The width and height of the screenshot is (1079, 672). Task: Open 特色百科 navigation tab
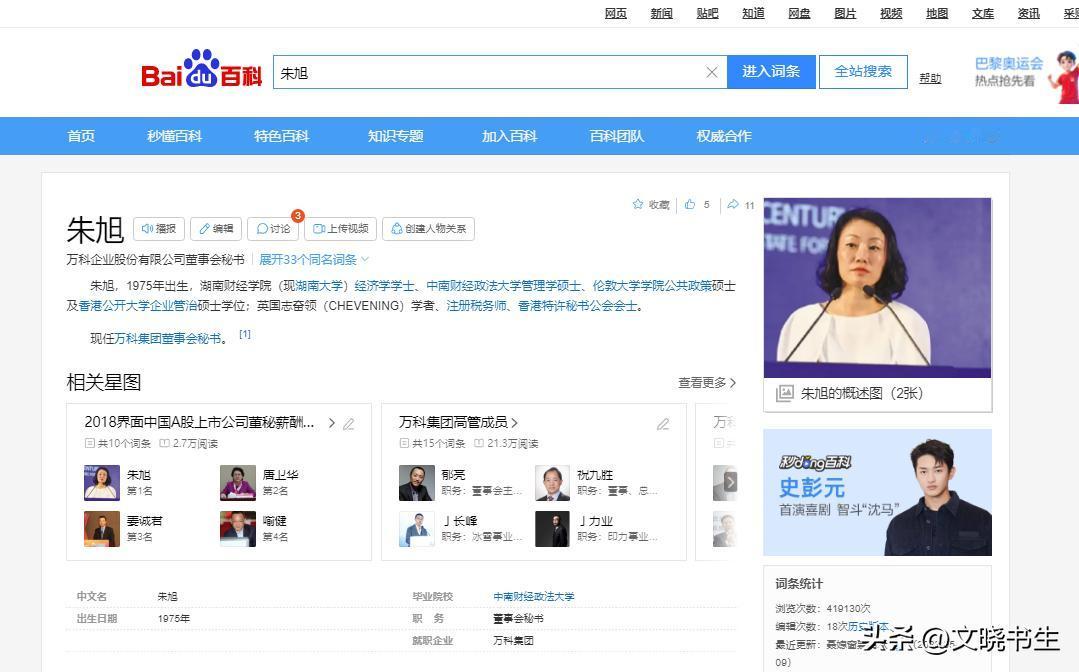click(x=281, y=136)
